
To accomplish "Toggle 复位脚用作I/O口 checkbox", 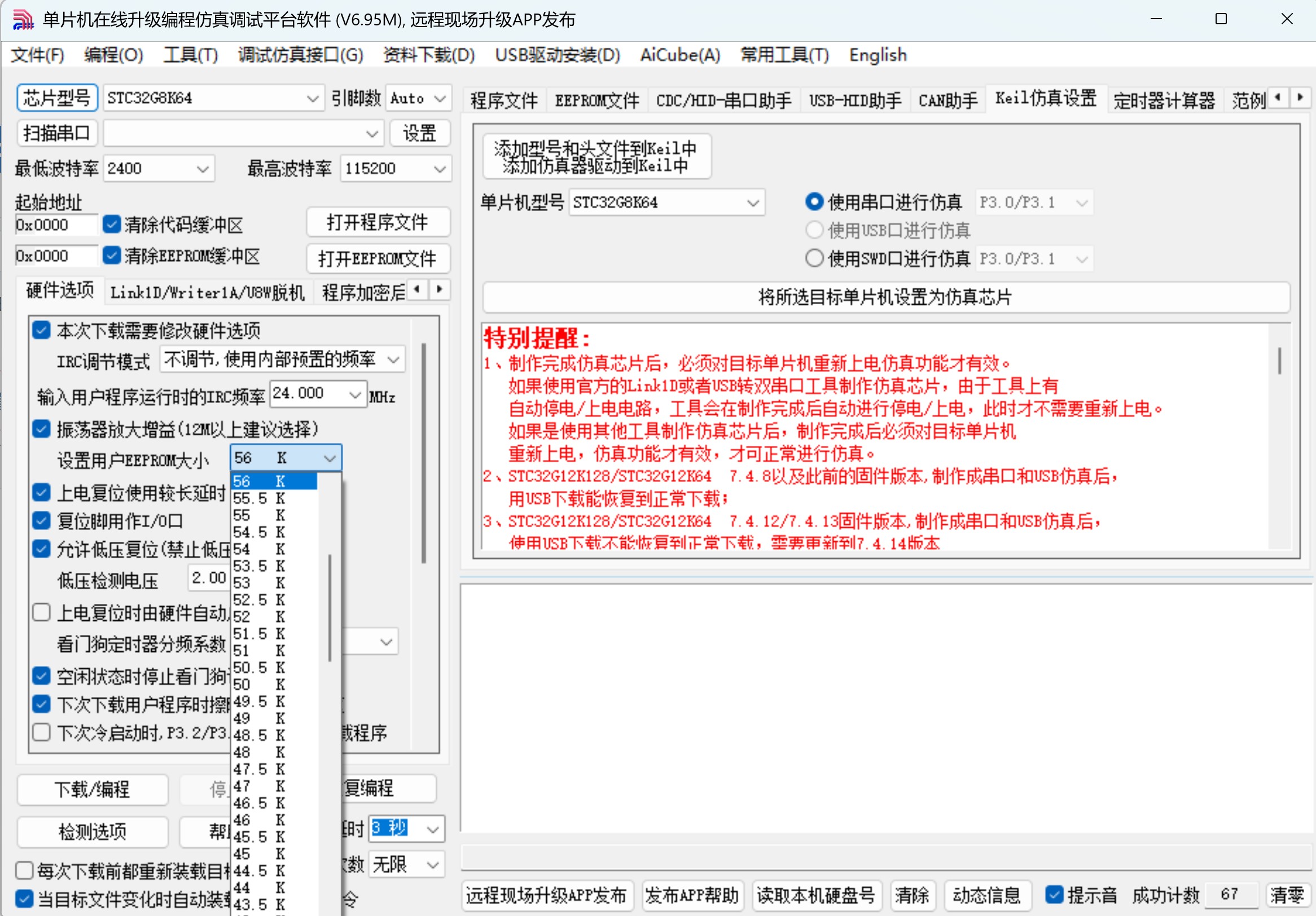I will click(41, 520).
